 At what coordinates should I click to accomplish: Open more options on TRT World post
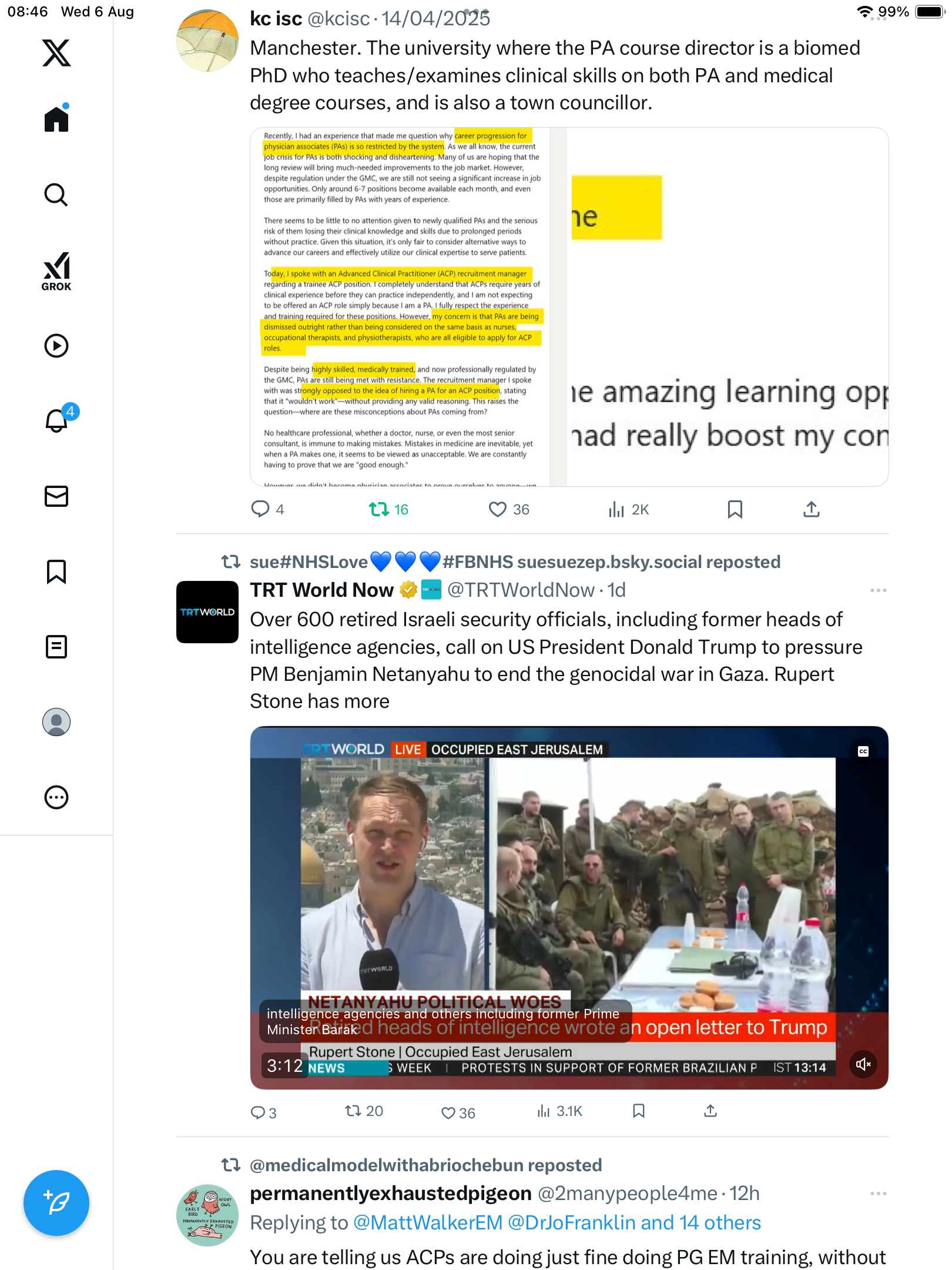[878, 590]
